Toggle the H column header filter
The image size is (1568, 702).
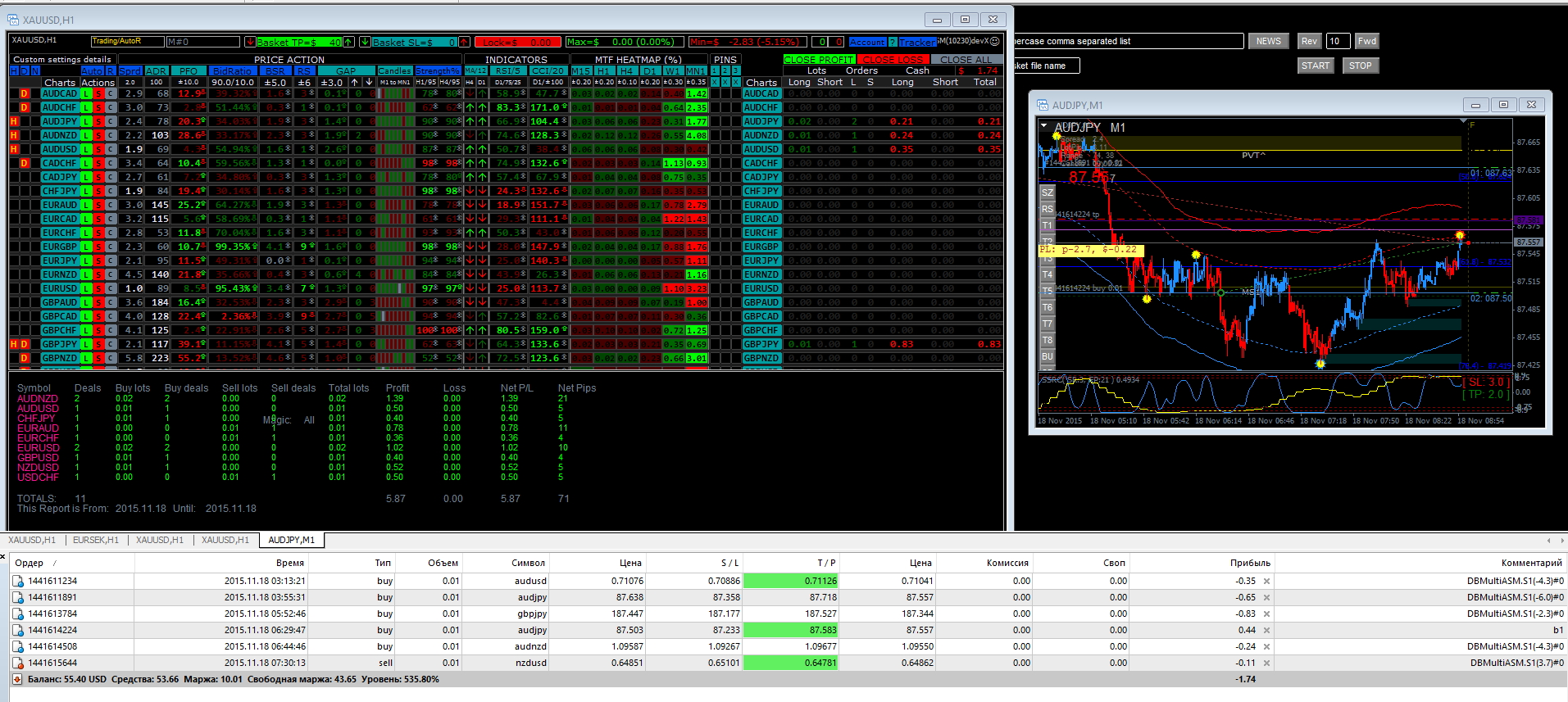click(x=14, y=71)
